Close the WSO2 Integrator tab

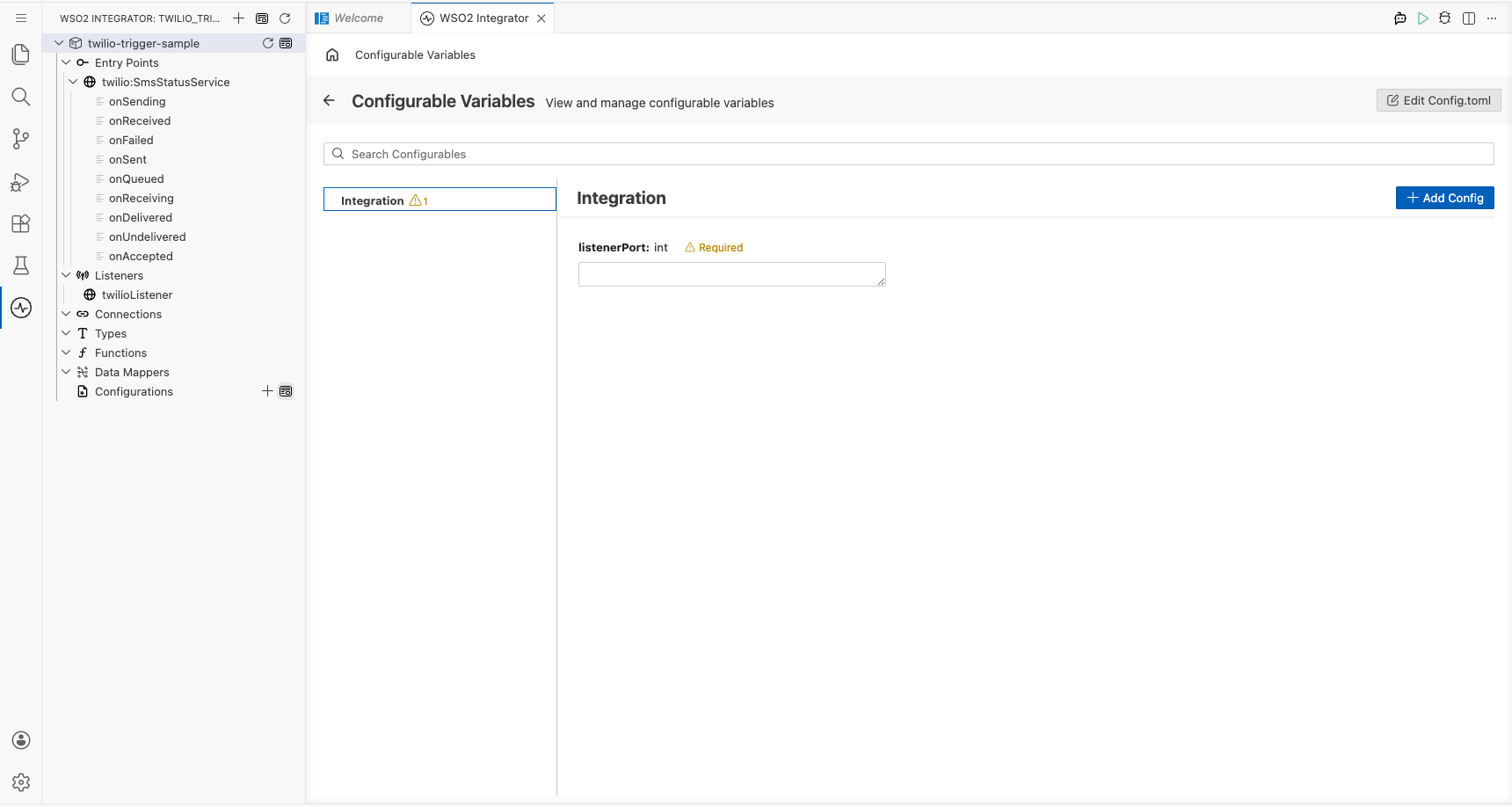pyautogui.click(x=542, y=18)
